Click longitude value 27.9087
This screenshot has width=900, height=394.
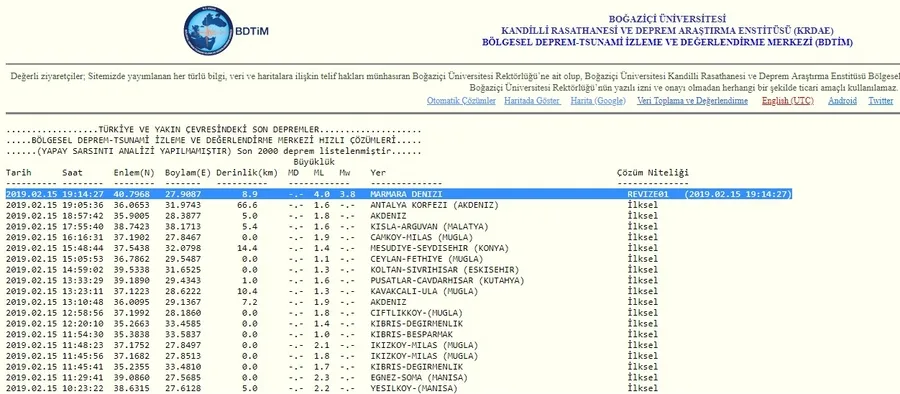pos(183,194)
